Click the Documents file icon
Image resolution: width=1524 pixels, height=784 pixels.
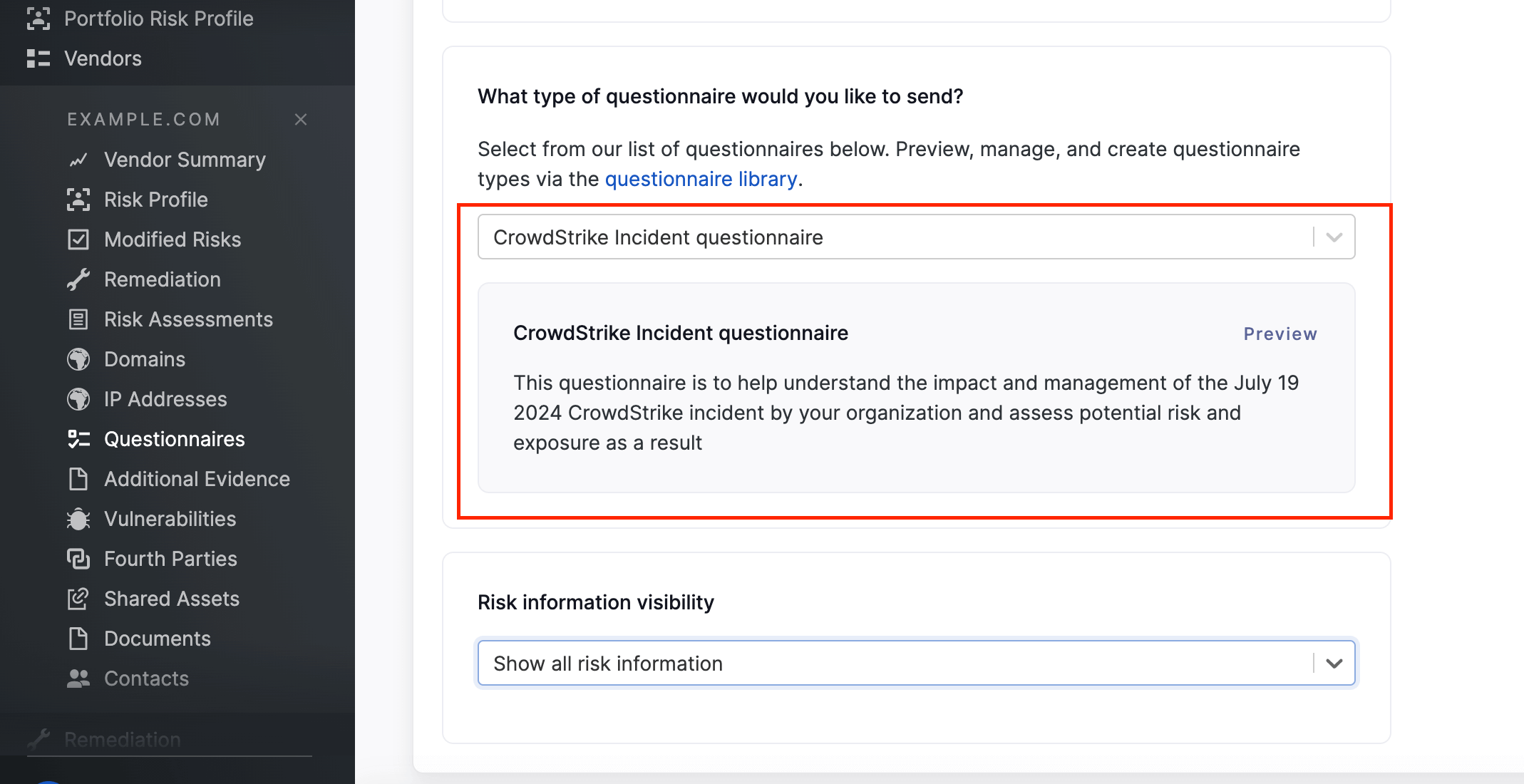pos(78,639)
